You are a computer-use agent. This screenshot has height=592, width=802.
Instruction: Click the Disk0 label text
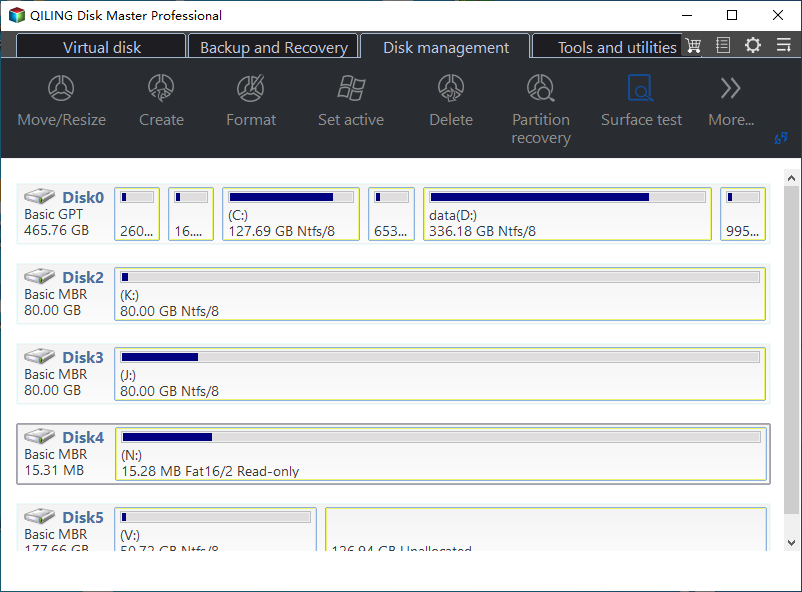pos(83,197)
